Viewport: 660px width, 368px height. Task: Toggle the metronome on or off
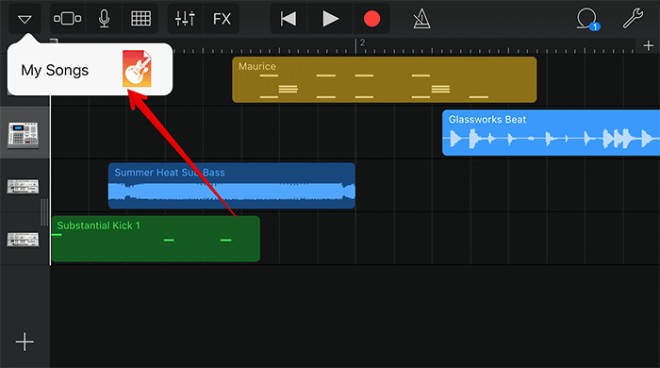[421, 19]
